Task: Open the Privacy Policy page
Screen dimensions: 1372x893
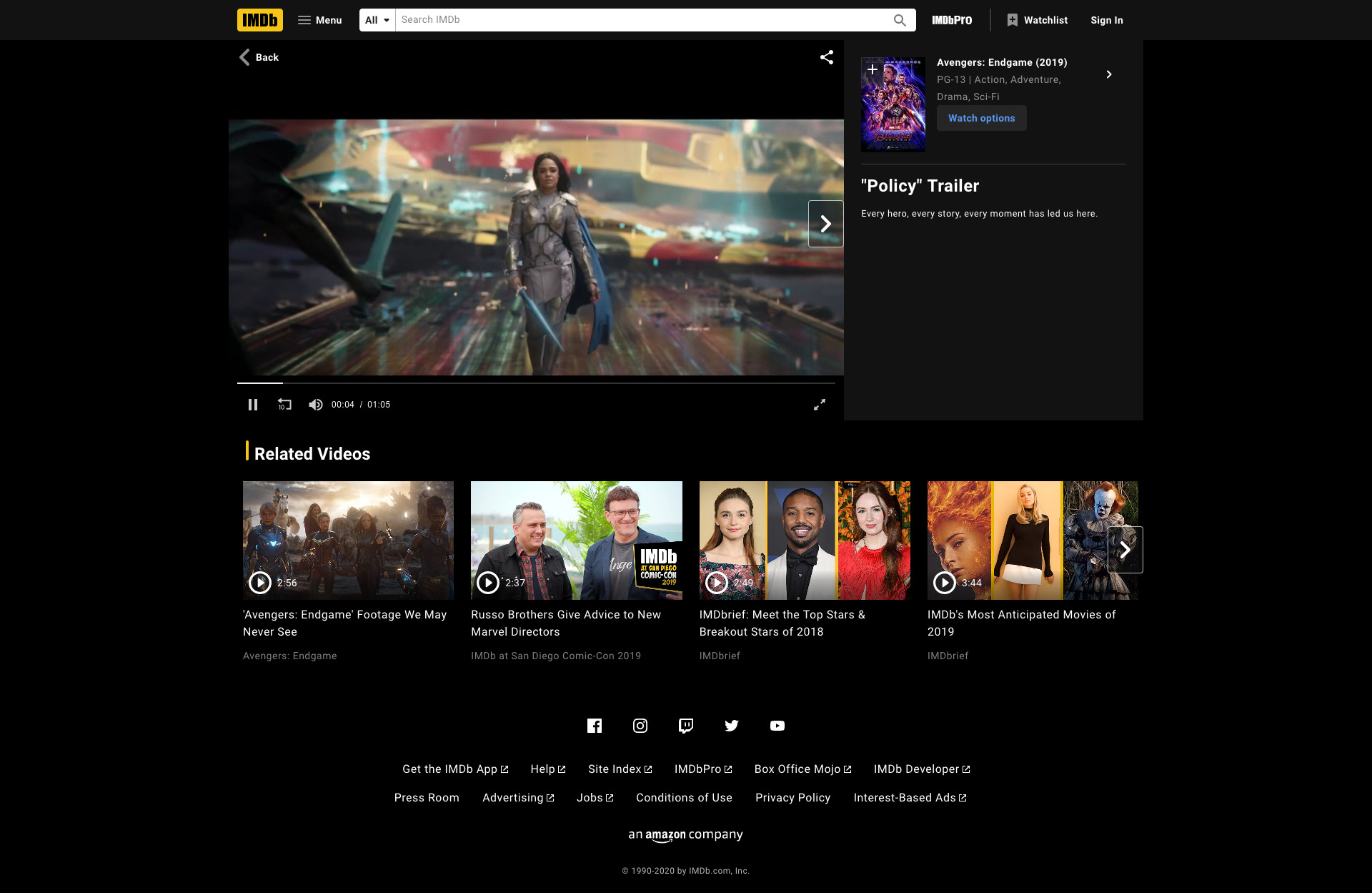Action: coord(792,797)
